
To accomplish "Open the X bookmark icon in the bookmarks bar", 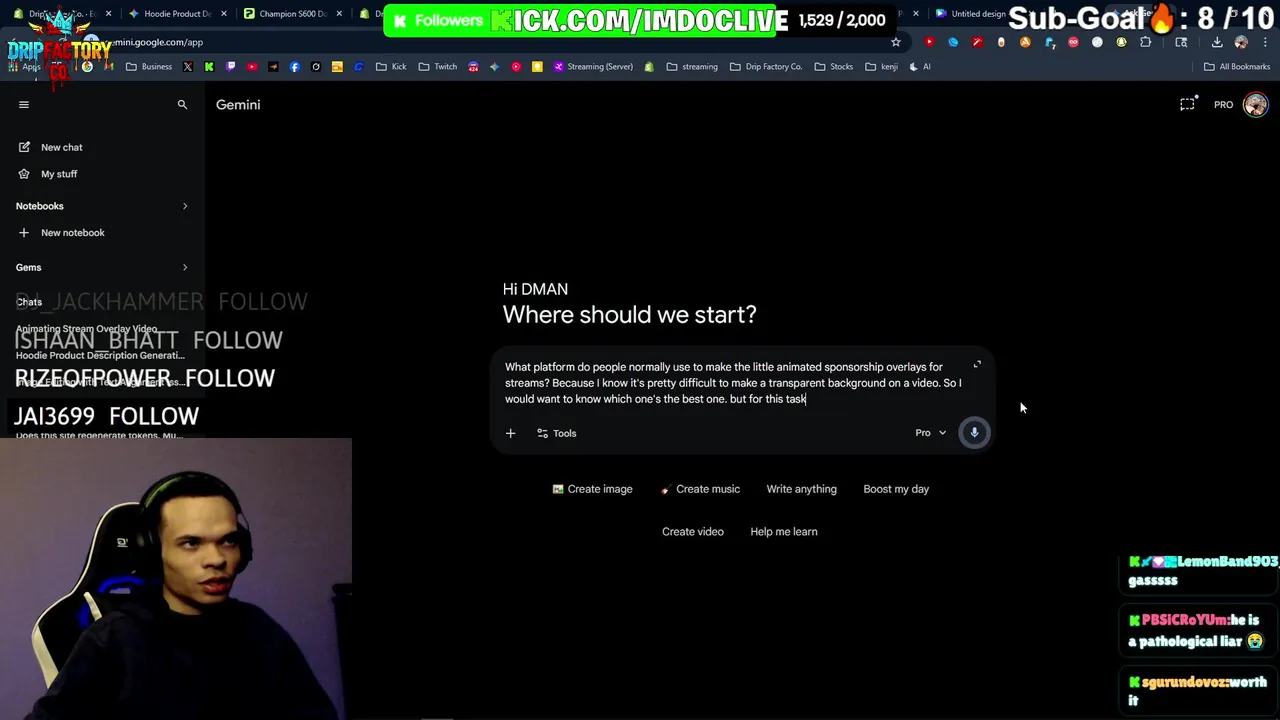I will (x=187, y=67).
